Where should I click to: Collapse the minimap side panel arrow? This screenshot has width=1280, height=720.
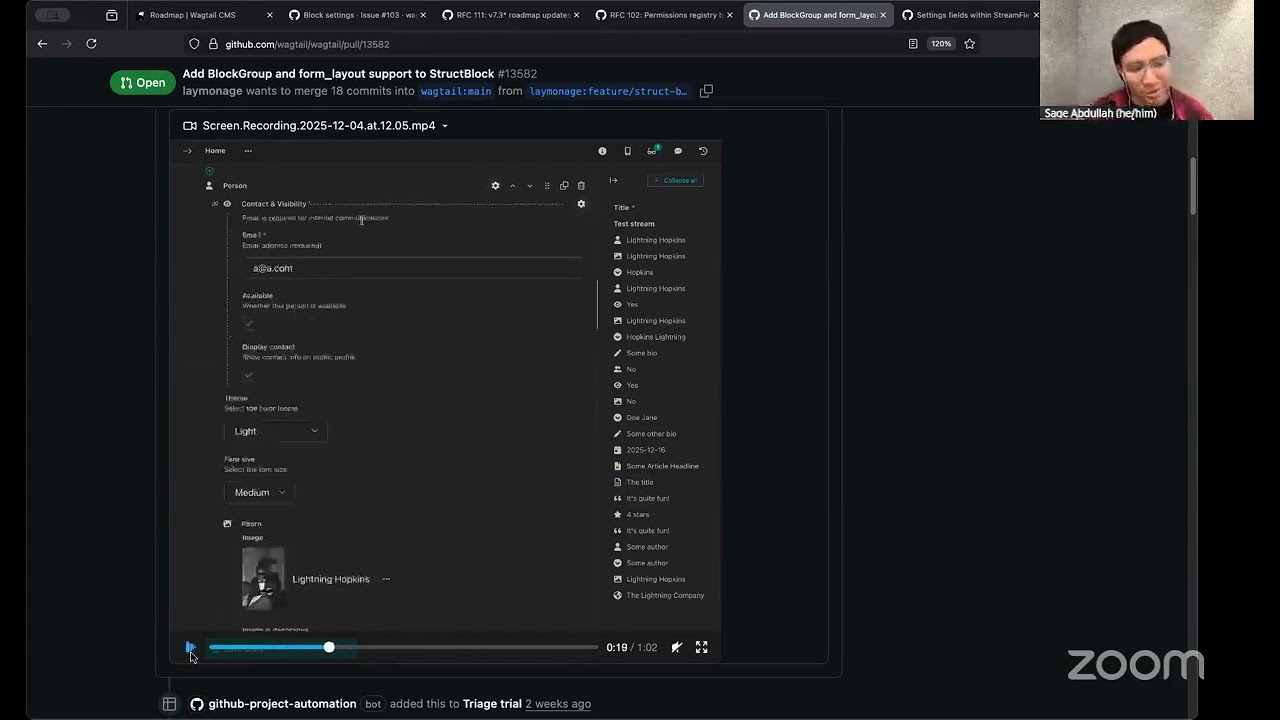pyautogui.click(x=613, y=181)
